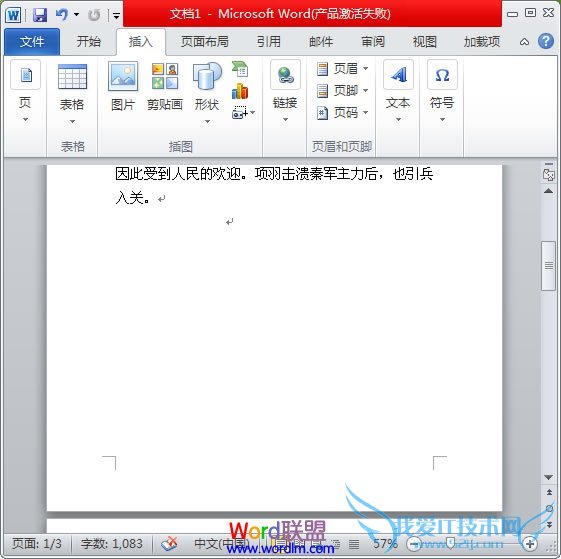Insert a chart with bar chart icon
The height and width of the screenshot is (559, 561).
pos(240,91)
